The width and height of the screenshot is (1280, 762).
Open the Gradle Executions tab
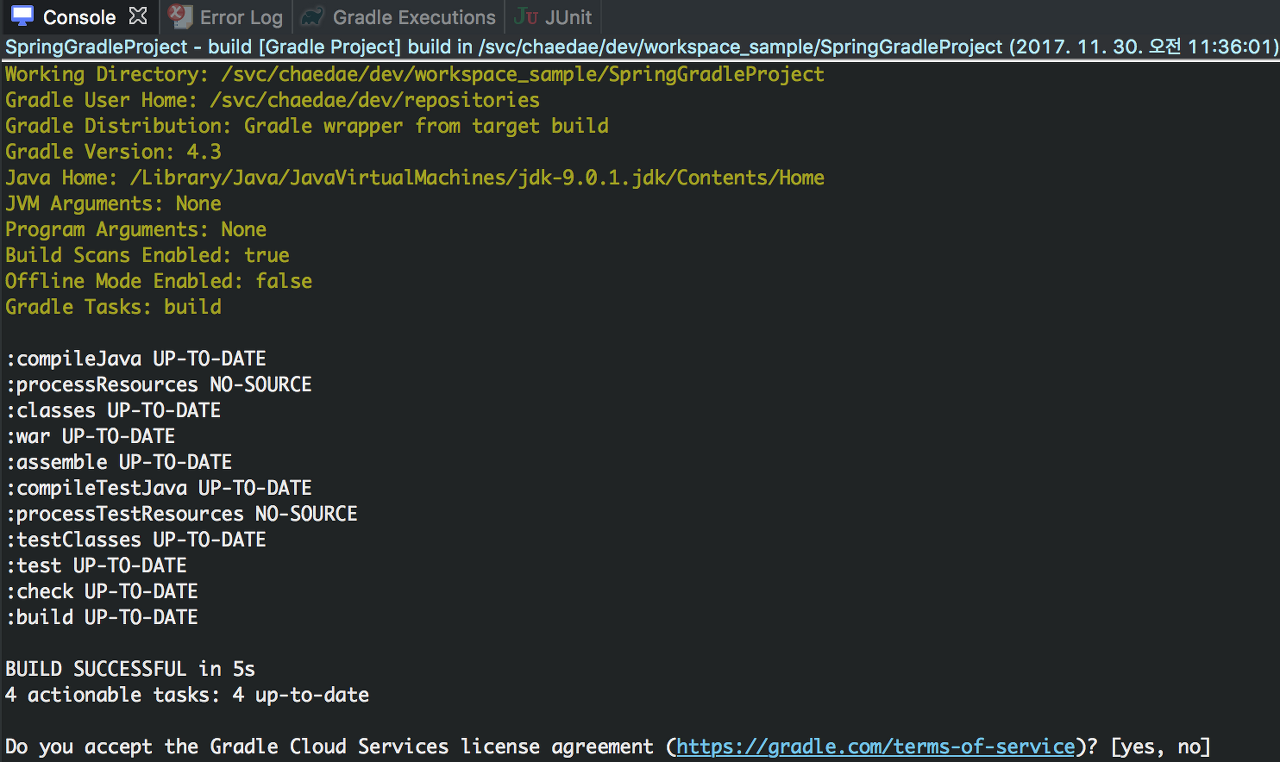(413, 17)
